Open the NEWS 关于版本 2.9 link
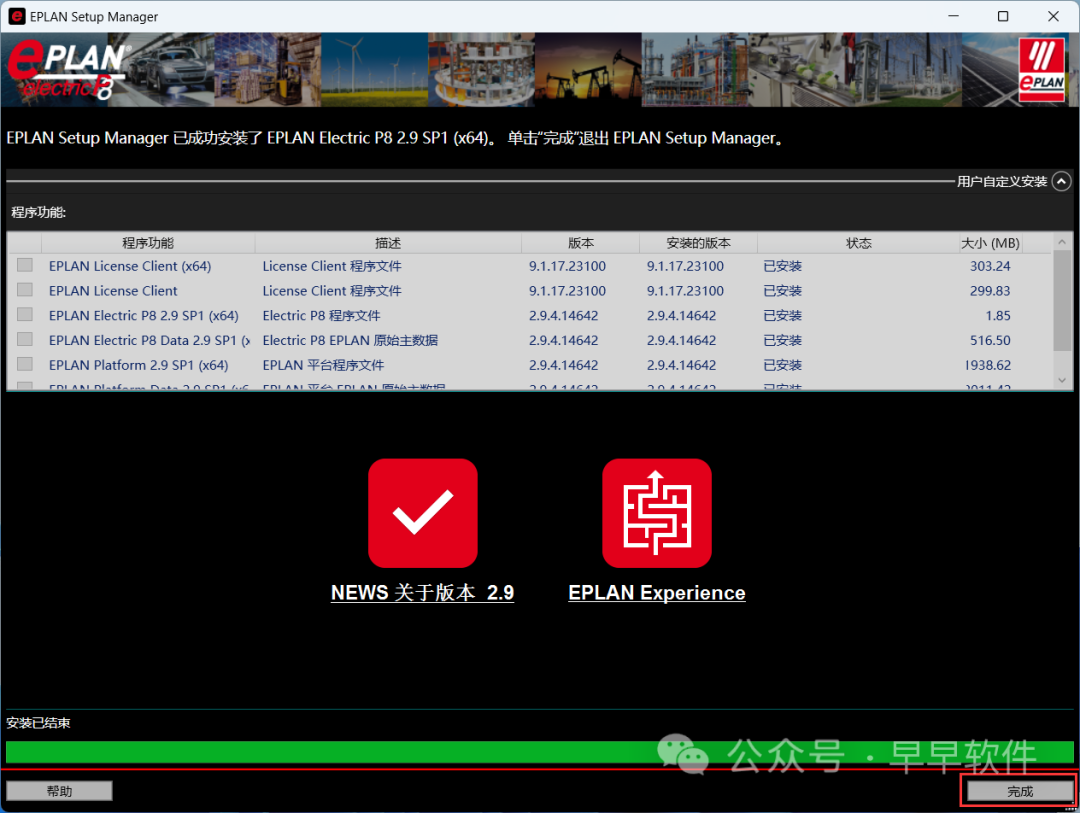 coord(422,593)
